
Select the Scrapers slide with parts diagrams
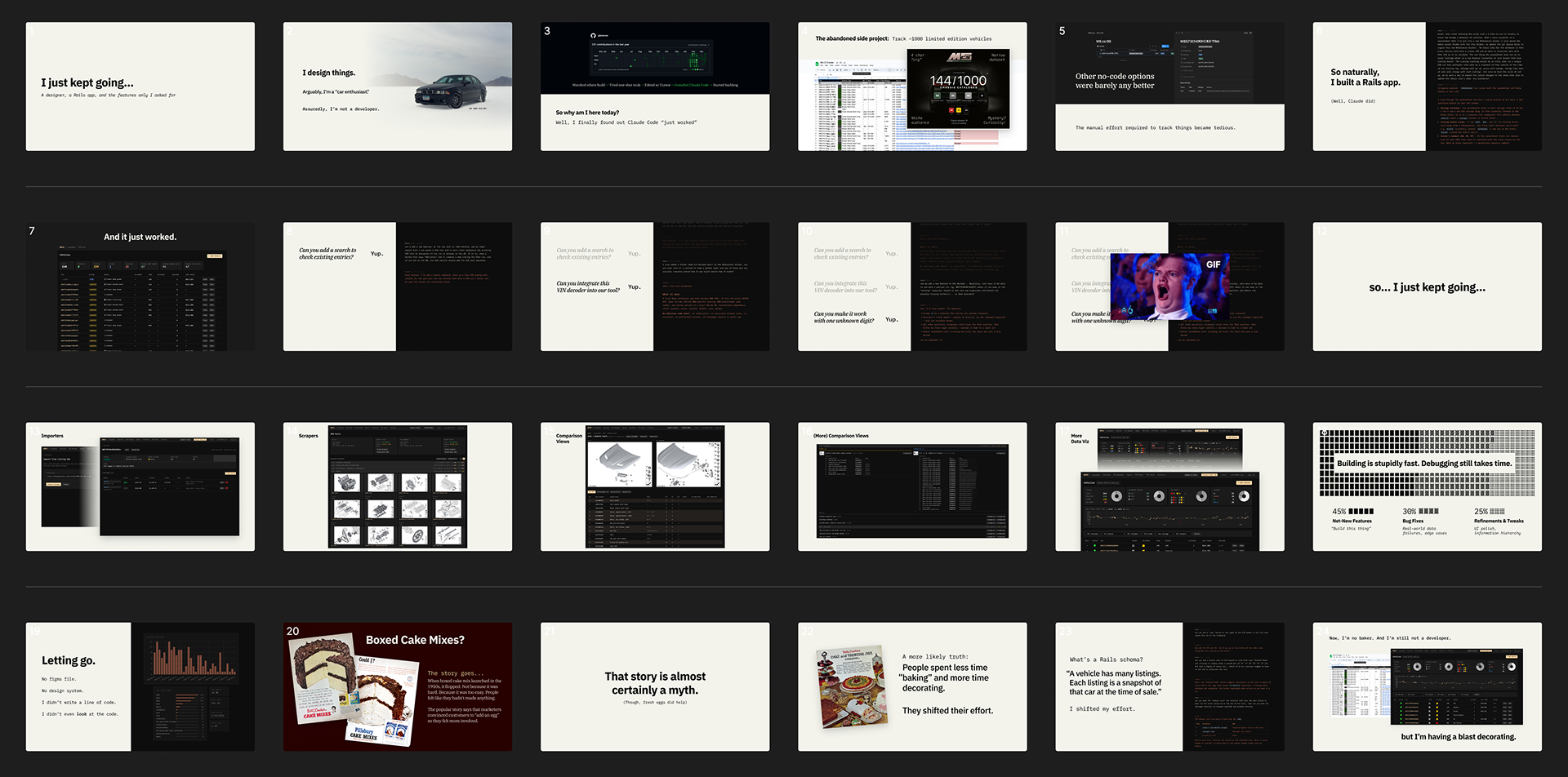coord(398,486)
